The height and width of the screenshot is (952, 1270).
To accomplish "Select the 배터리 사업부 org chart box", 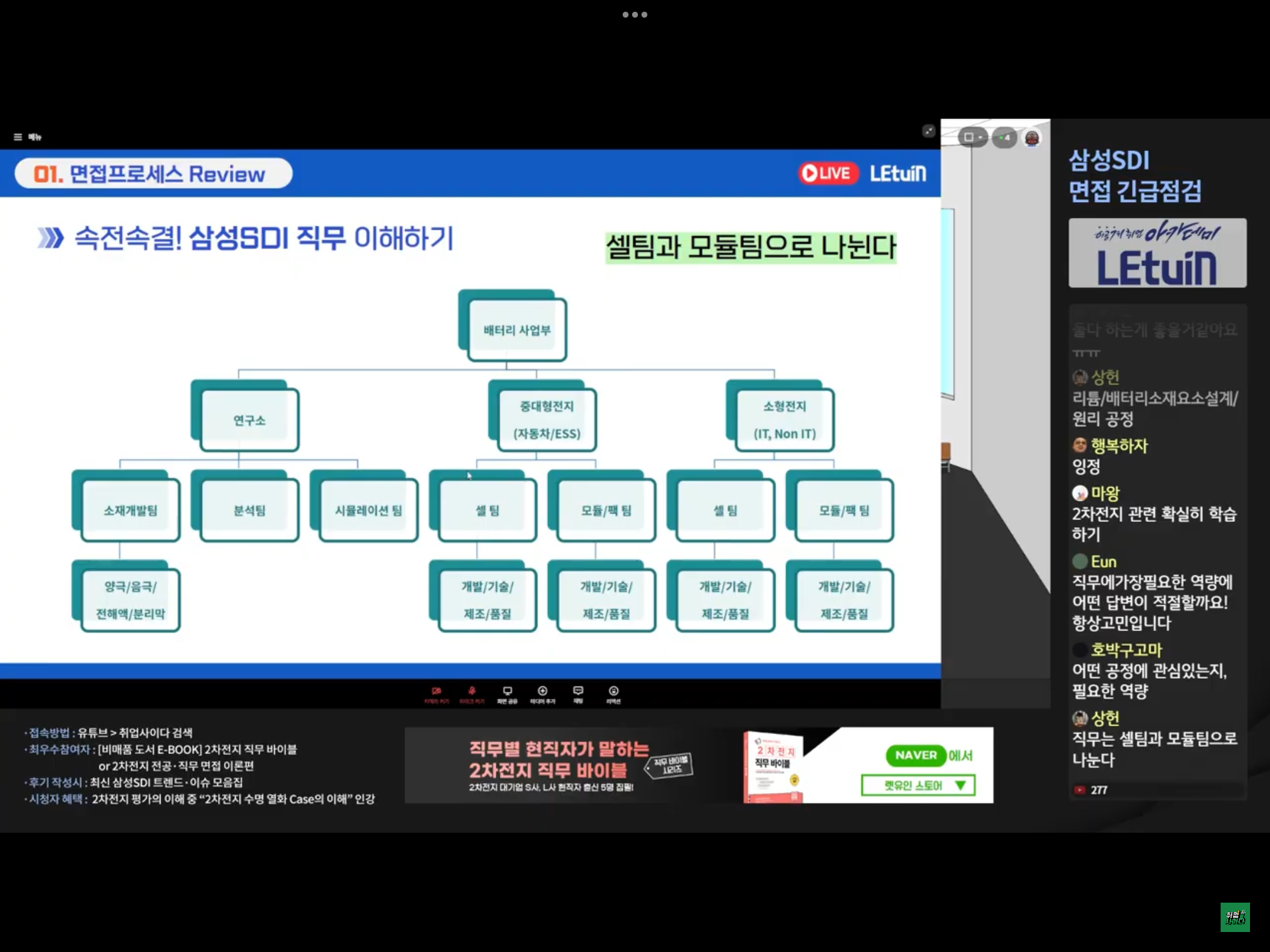I will pyautogui.click(x=517, y=330).
